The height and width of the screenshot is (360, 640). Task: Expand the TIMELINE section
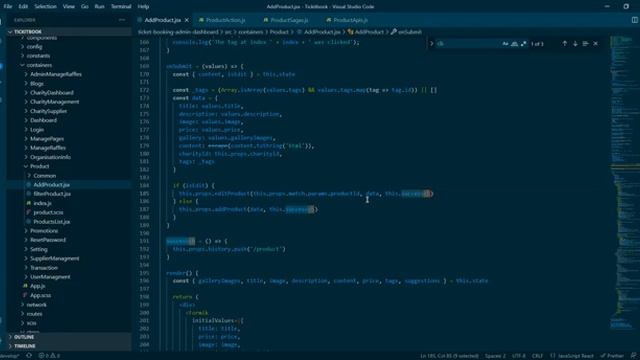69,346
